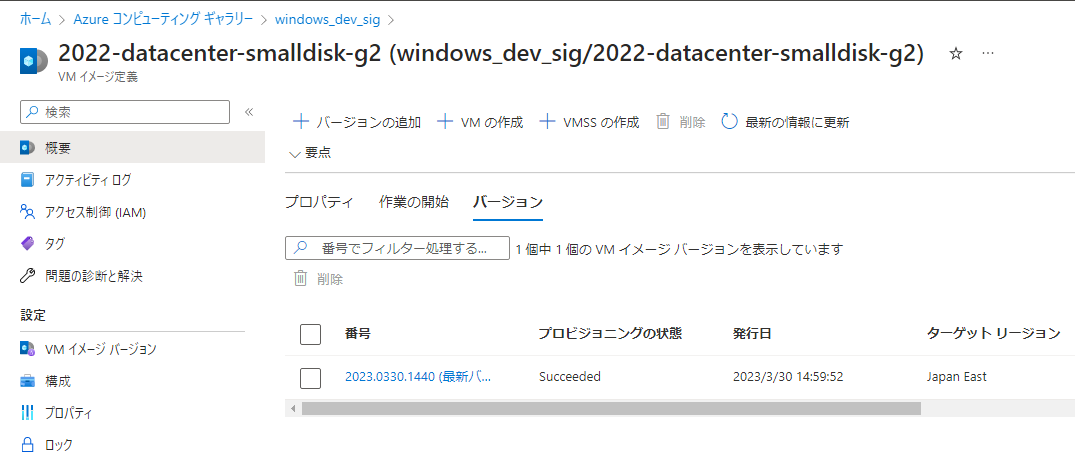The image size is (1075, 463).
Task: Select the バージョン tab
Action: point(508,202)
